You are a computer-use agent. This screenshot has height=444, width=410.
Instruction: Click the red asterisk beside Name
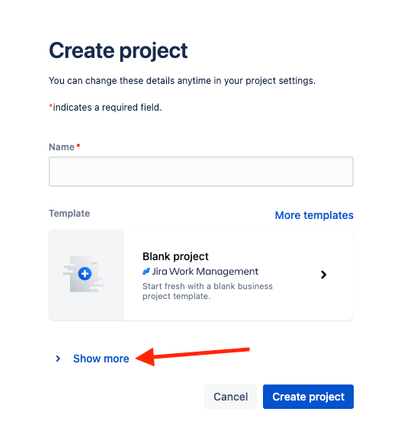click(78, 145)
